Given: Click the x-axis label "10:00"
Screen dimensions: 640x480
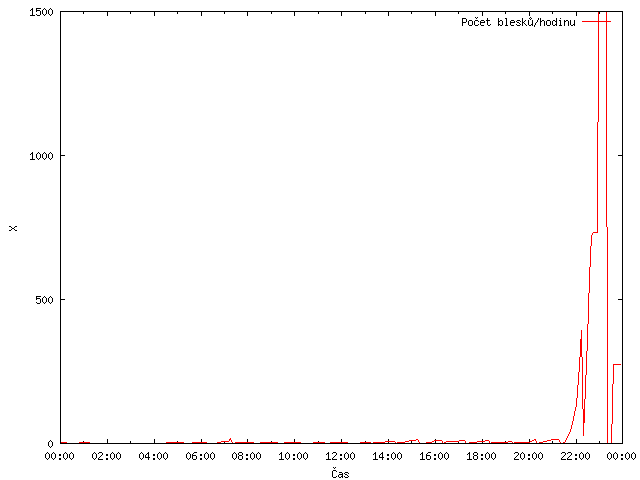Looking at the screenshot, I should 293,456.
